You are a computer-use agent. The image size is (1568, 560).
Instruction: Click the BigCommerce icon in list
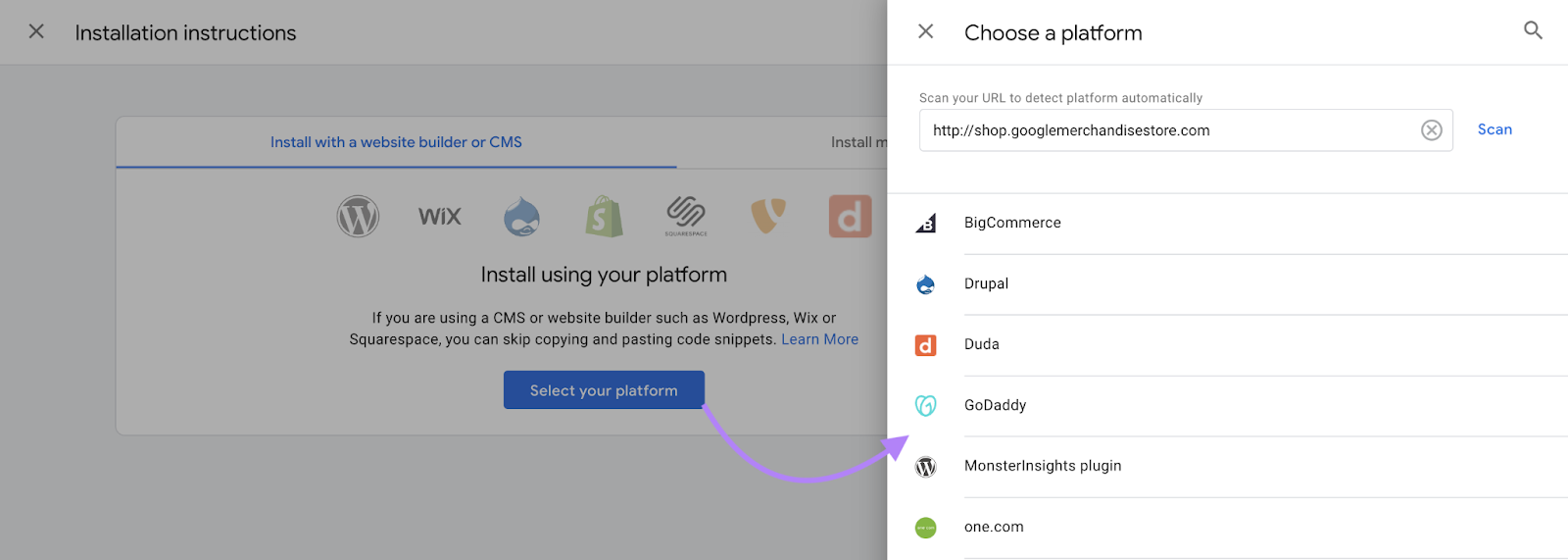coord(925,224)
